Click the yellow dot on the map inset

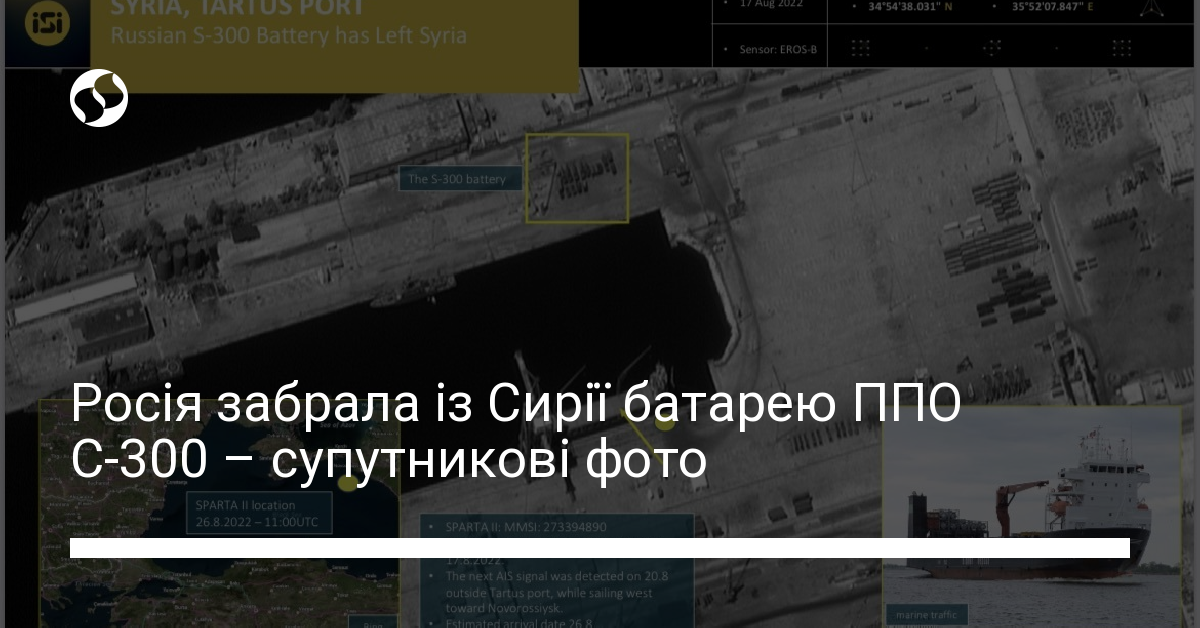click(346, 483)
